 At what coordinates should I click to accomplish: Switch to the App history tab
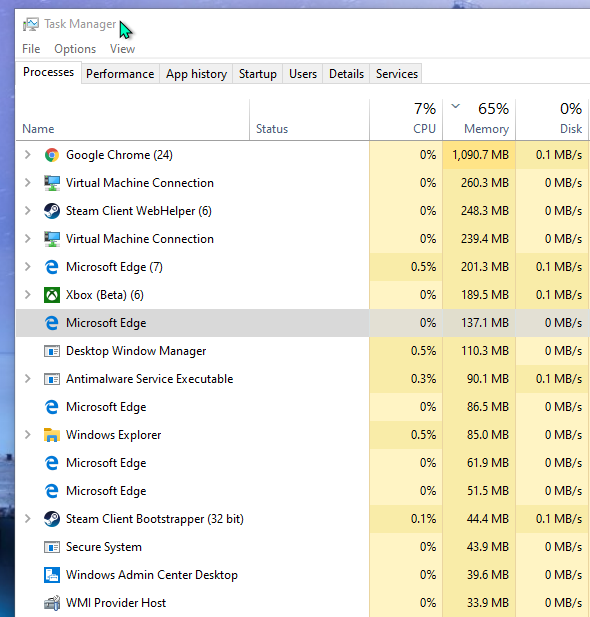click(196, 74)
